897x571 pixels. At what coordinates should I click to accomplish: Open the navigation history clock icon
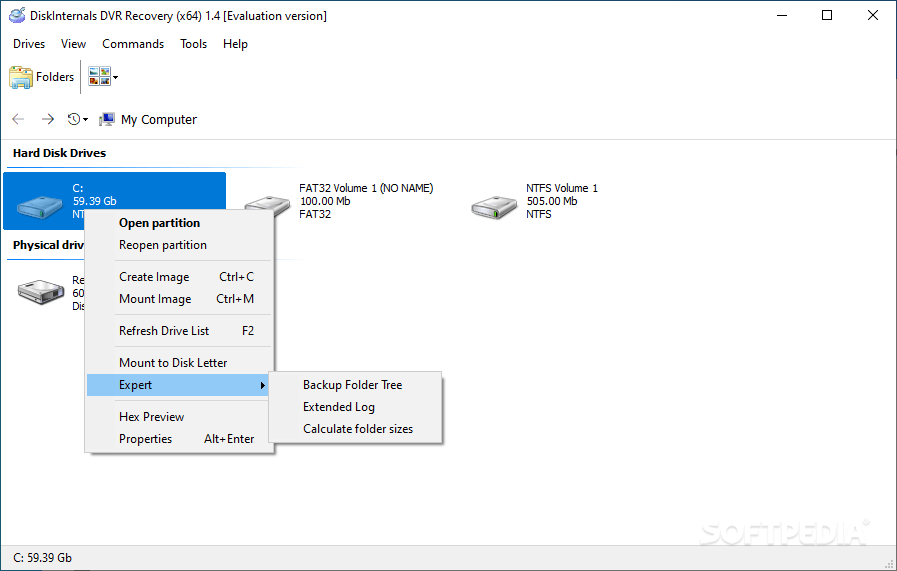pyautogui.click(x=74, y=119)
